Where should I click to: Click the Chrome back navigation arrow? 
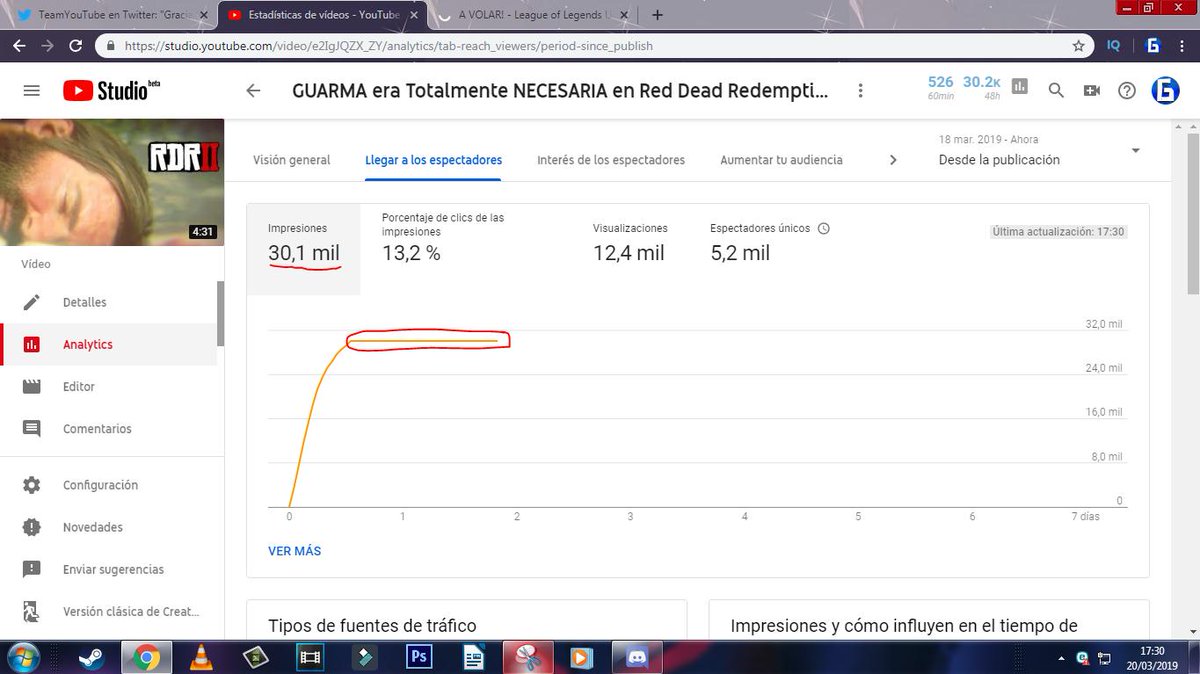tap(20, 46)
